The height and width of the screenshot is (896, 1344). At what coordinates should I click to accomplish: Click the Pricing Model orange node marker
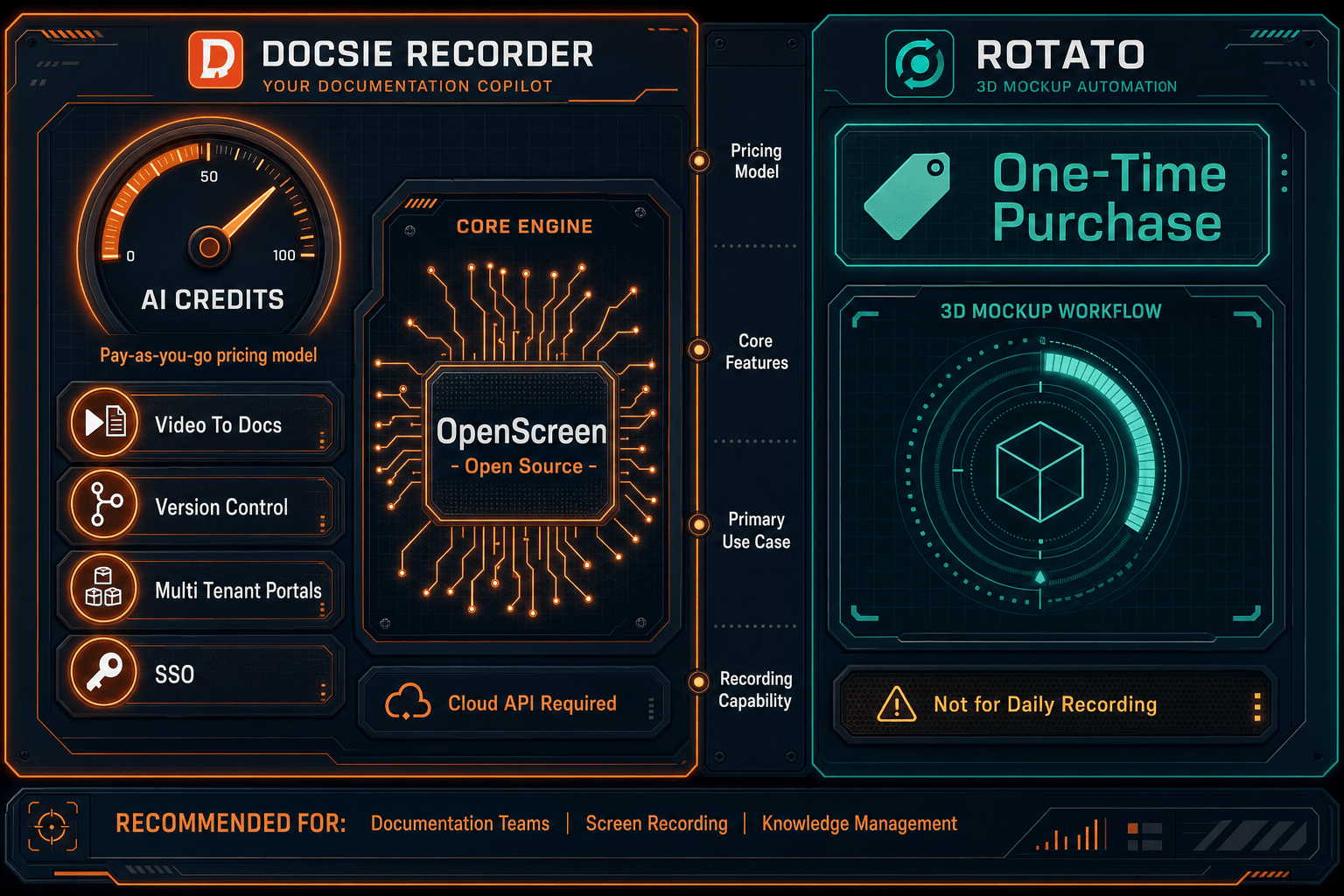coord(699,160)
